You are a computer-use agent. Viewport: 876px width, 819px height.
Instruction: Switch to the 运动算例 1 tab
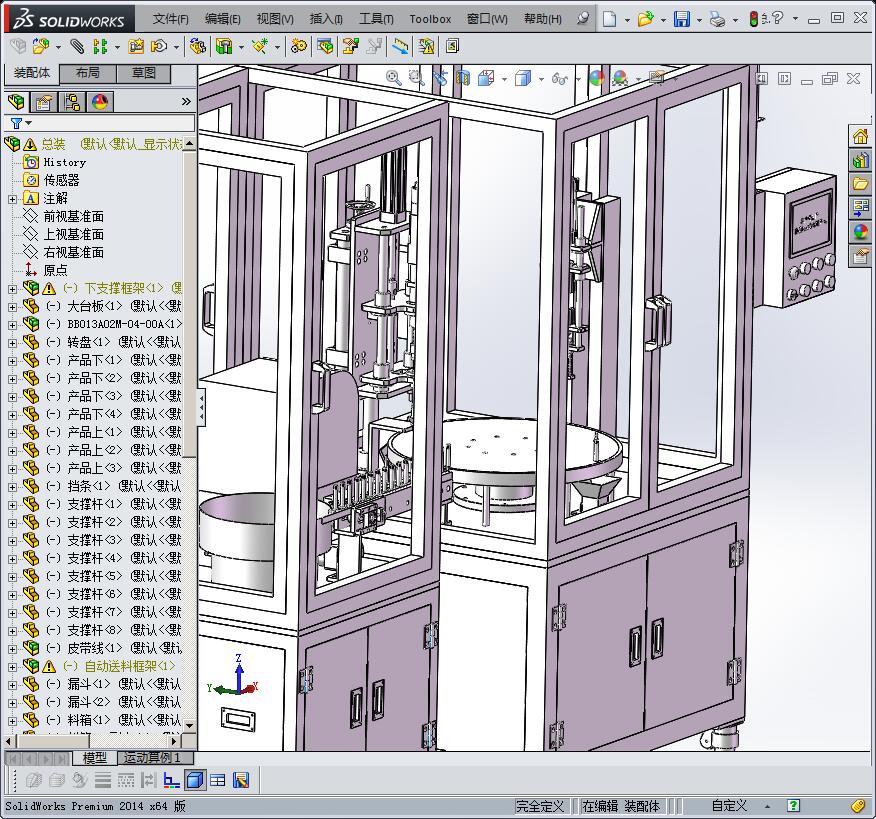(x=152, y=758)
